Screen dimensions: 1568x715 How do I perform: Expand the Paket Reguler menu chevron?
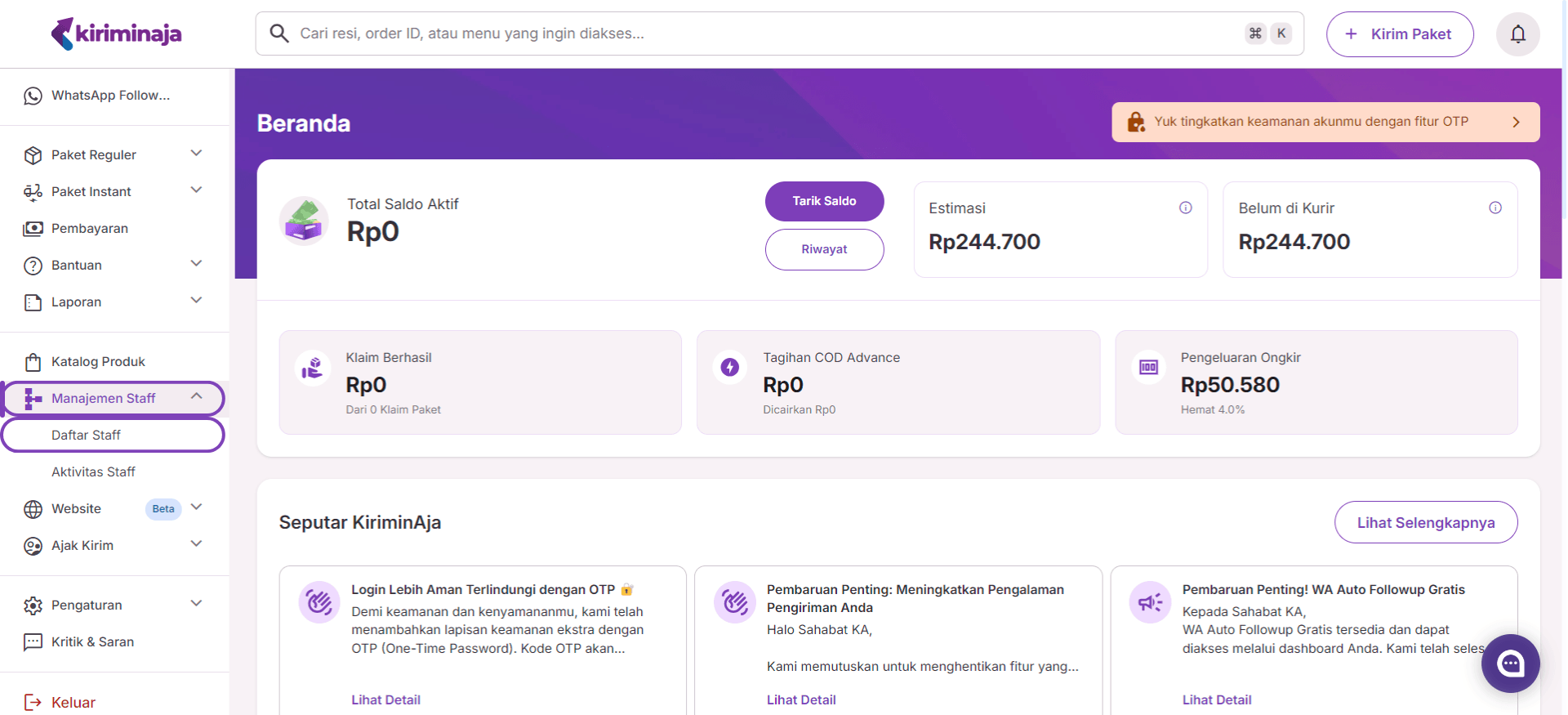coord(196,154)
